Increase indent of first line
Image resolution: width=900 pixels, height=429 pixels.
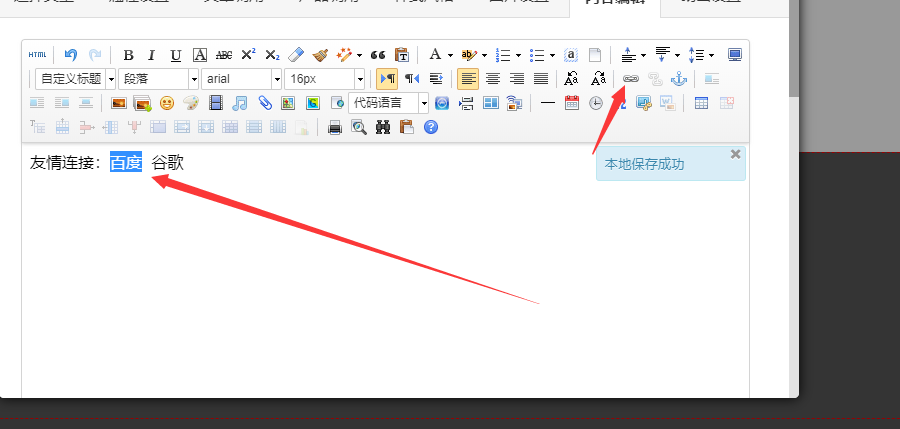click(x=436, y=79)
